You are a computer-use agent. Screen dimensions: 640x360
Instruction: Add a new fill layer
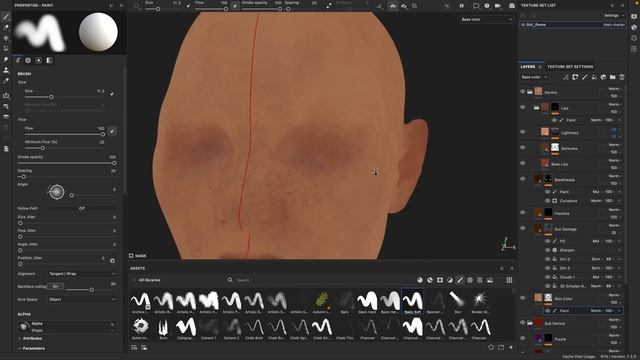click(x=594, y=77)
